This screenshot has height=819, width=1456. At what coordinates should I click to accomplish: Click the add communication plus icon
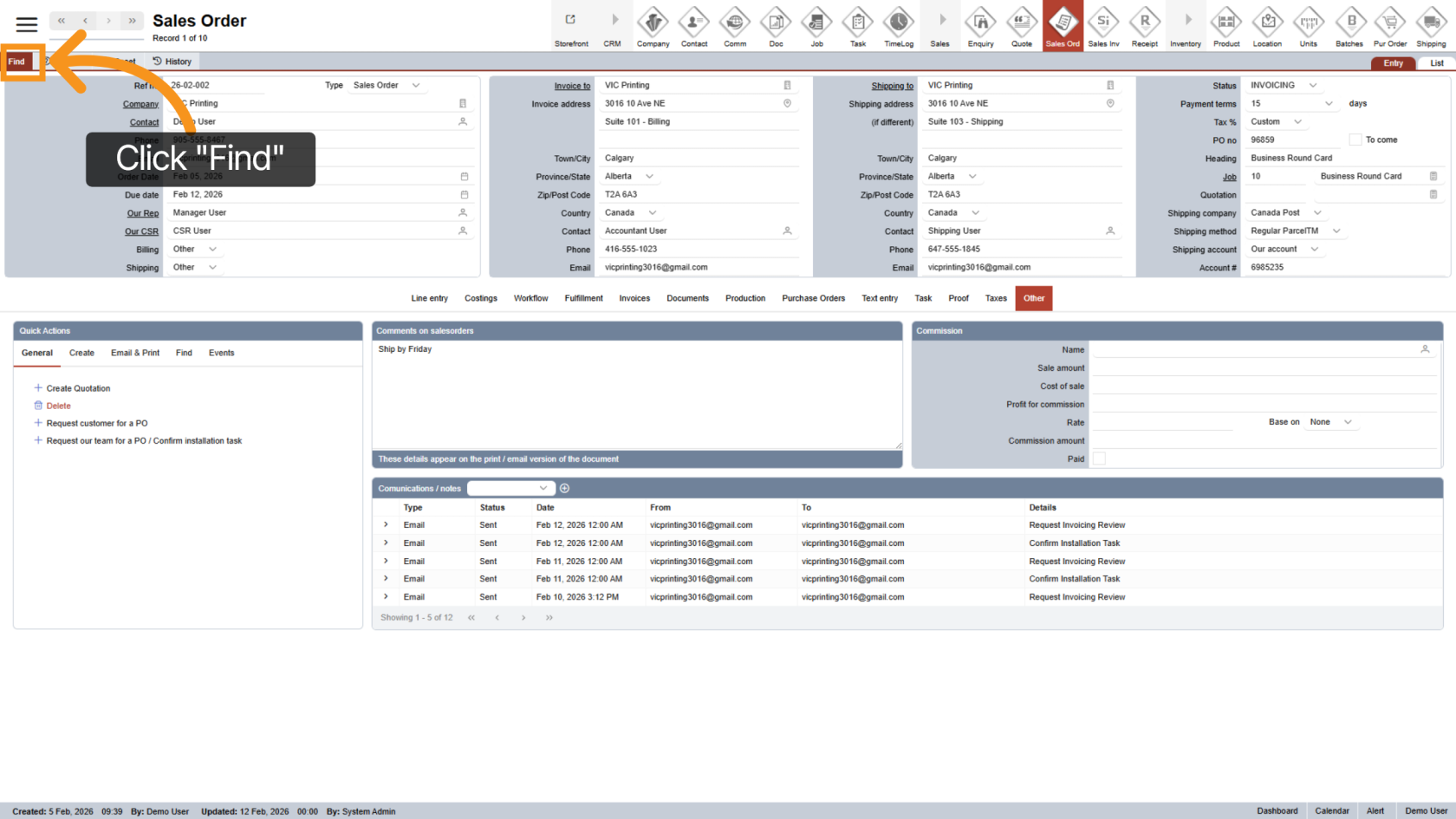point(564,489)
